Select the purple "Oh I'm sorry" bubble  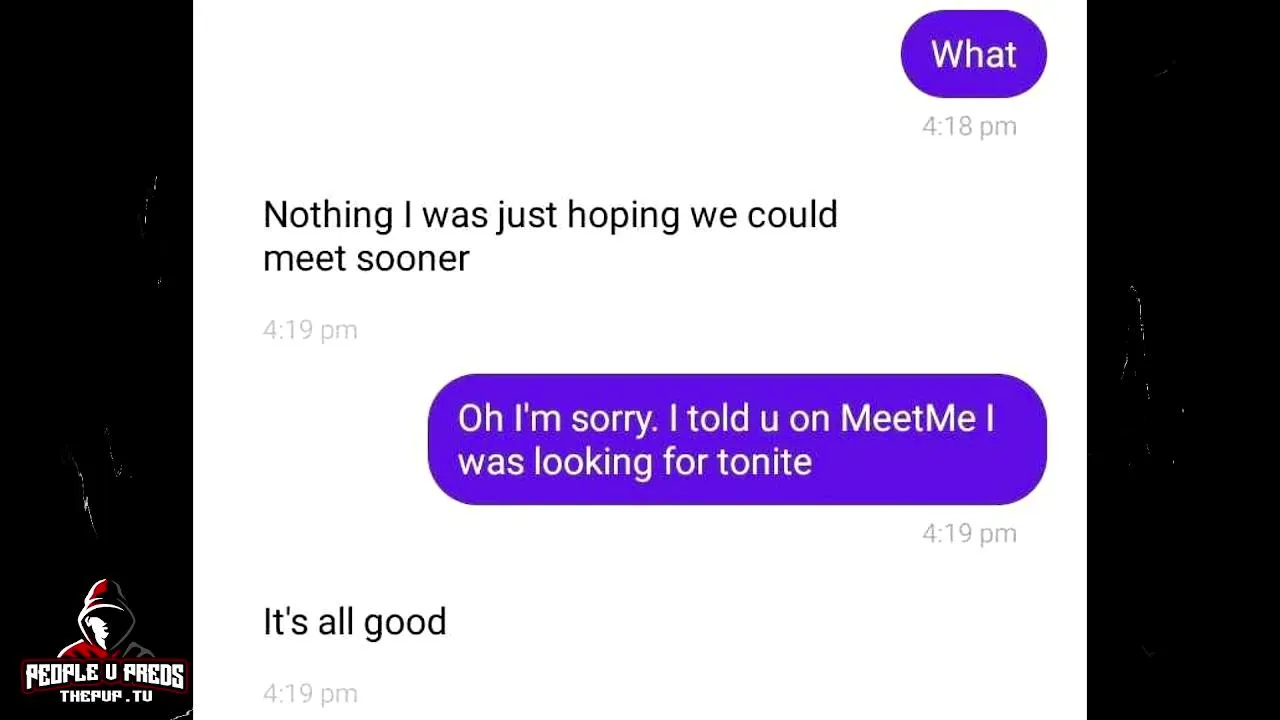(x=737, y=439)
